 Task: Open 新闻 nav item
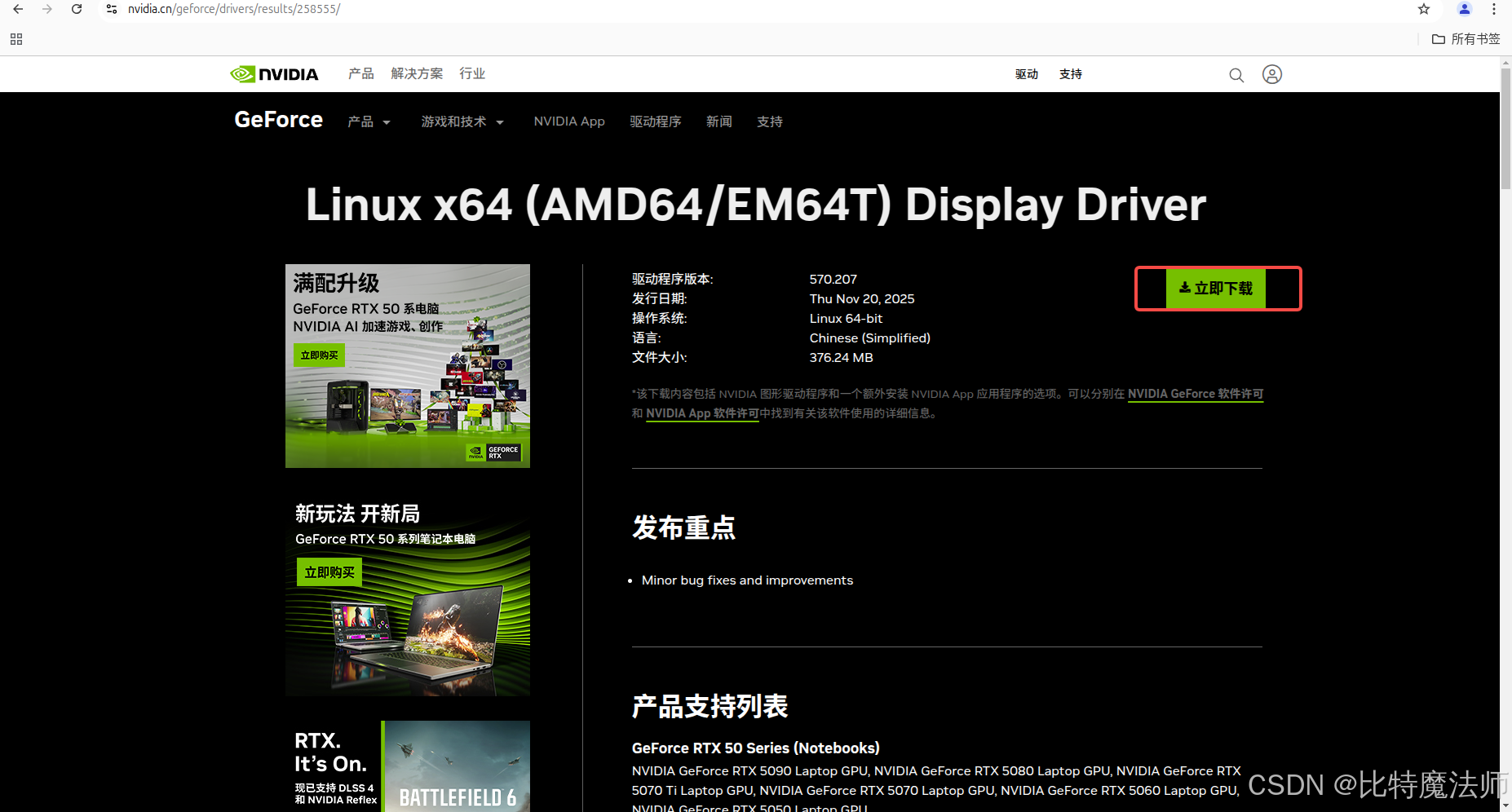pos(719,121)
